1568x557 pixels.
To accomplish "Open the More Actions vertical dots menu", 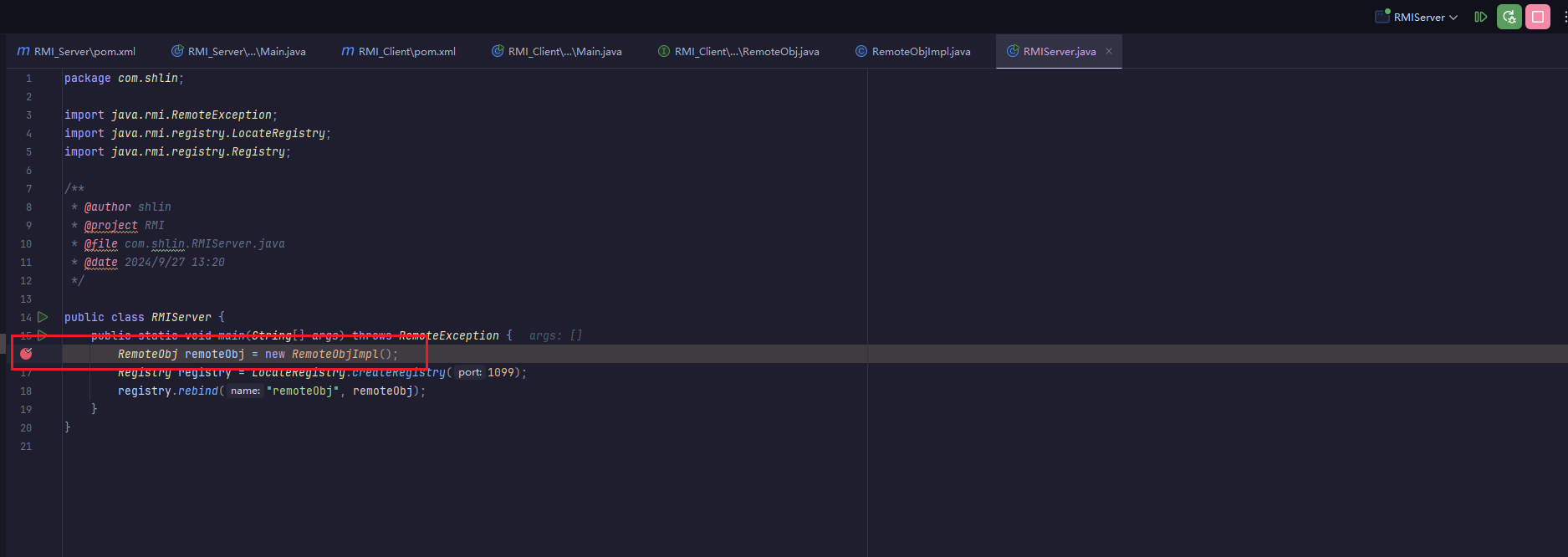I will click(x=1565, y=17).
